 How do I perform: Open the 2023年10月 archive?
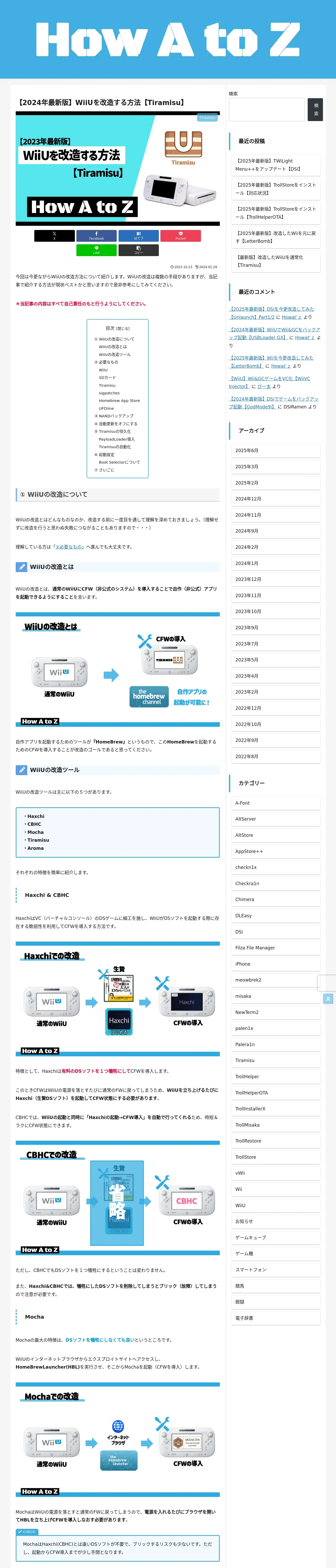(x=276, y=611)
